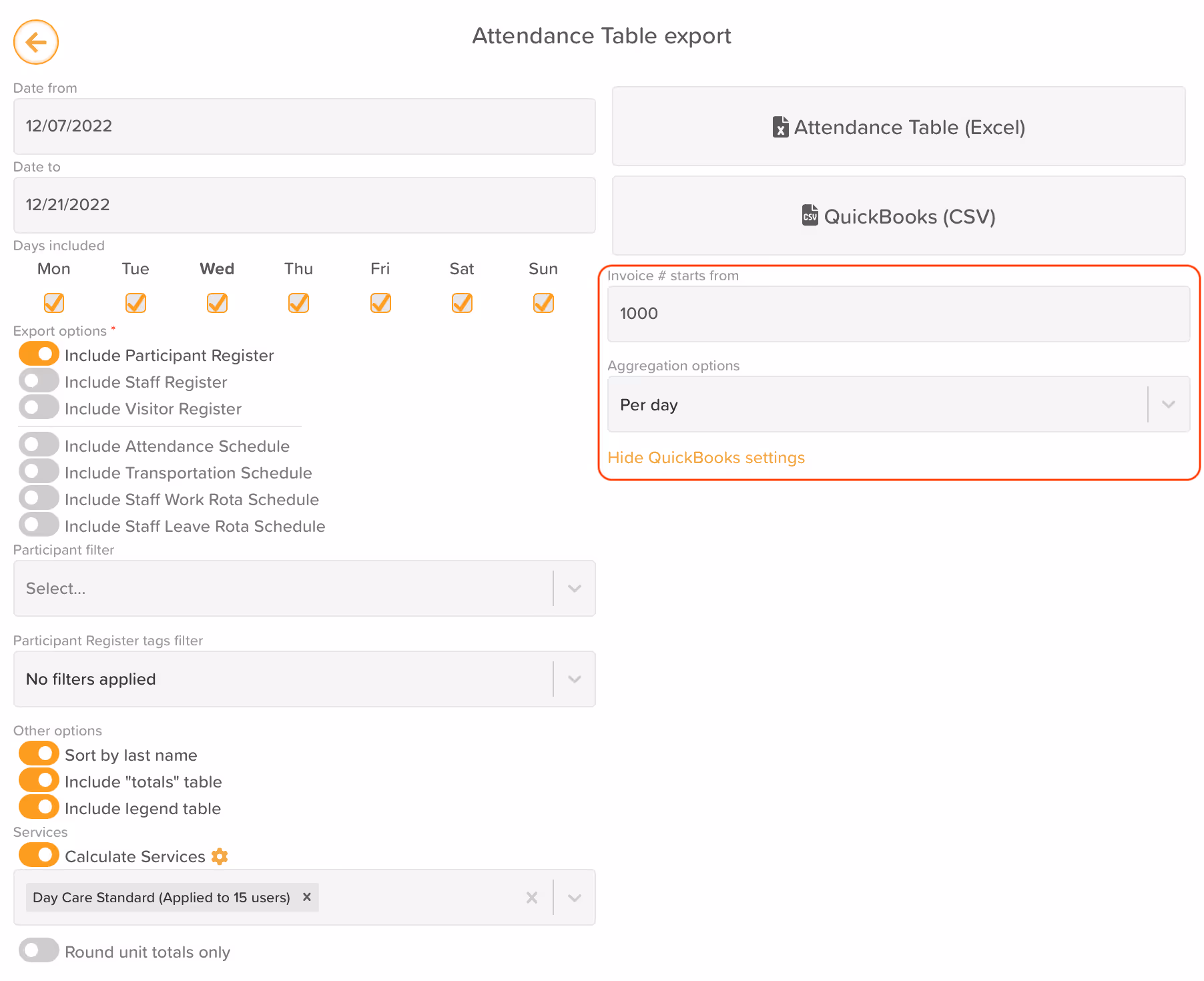This screenshot has width=1204, height=981.
Task: Uncheck Thursday checkbox
Action: click(298, 303)
